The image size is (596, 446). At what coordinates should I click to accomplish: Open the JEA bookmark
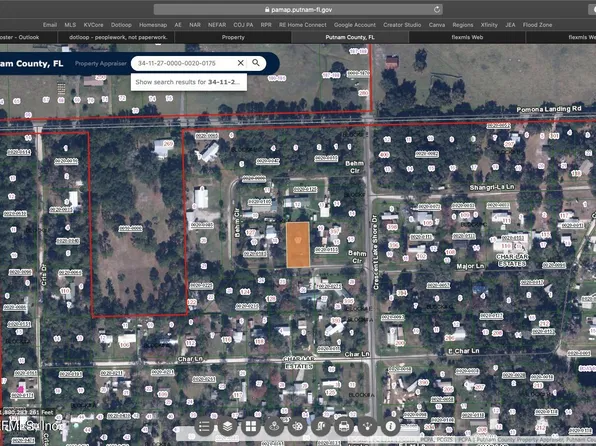(510, 25)
